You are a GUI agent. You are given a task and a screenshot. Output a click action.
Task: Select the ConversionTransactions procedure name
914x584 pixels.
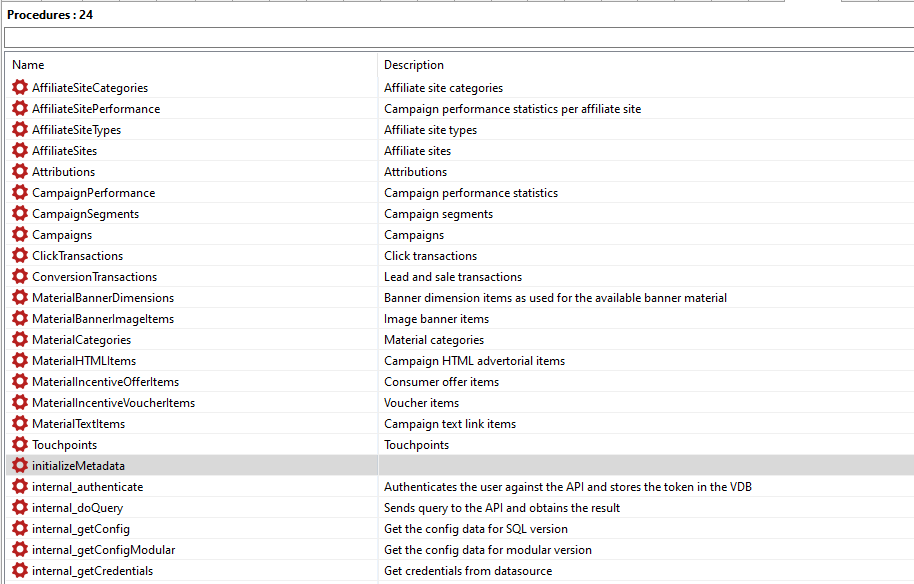point(94,277)
